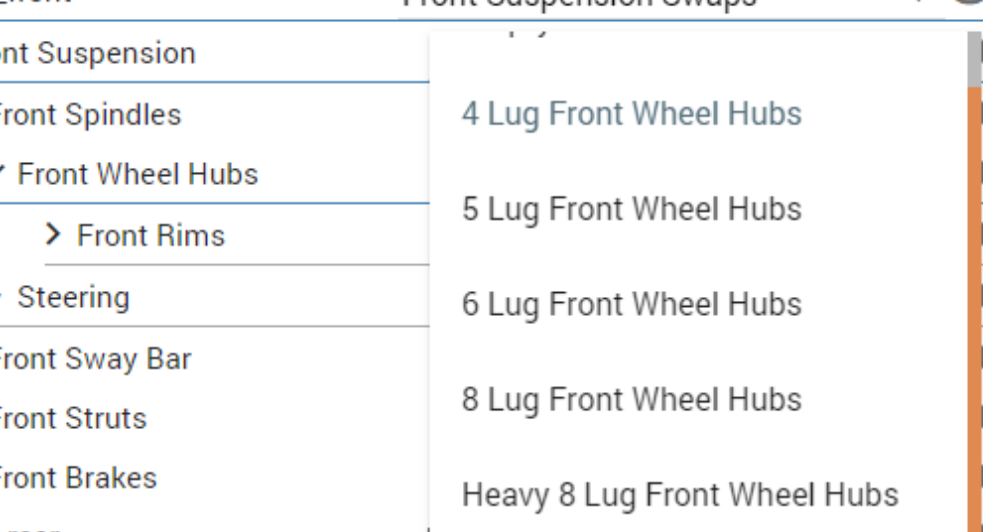
Task: Select the Front Rims tree entry
Action: pyautogui.click(x=151, y=236)
